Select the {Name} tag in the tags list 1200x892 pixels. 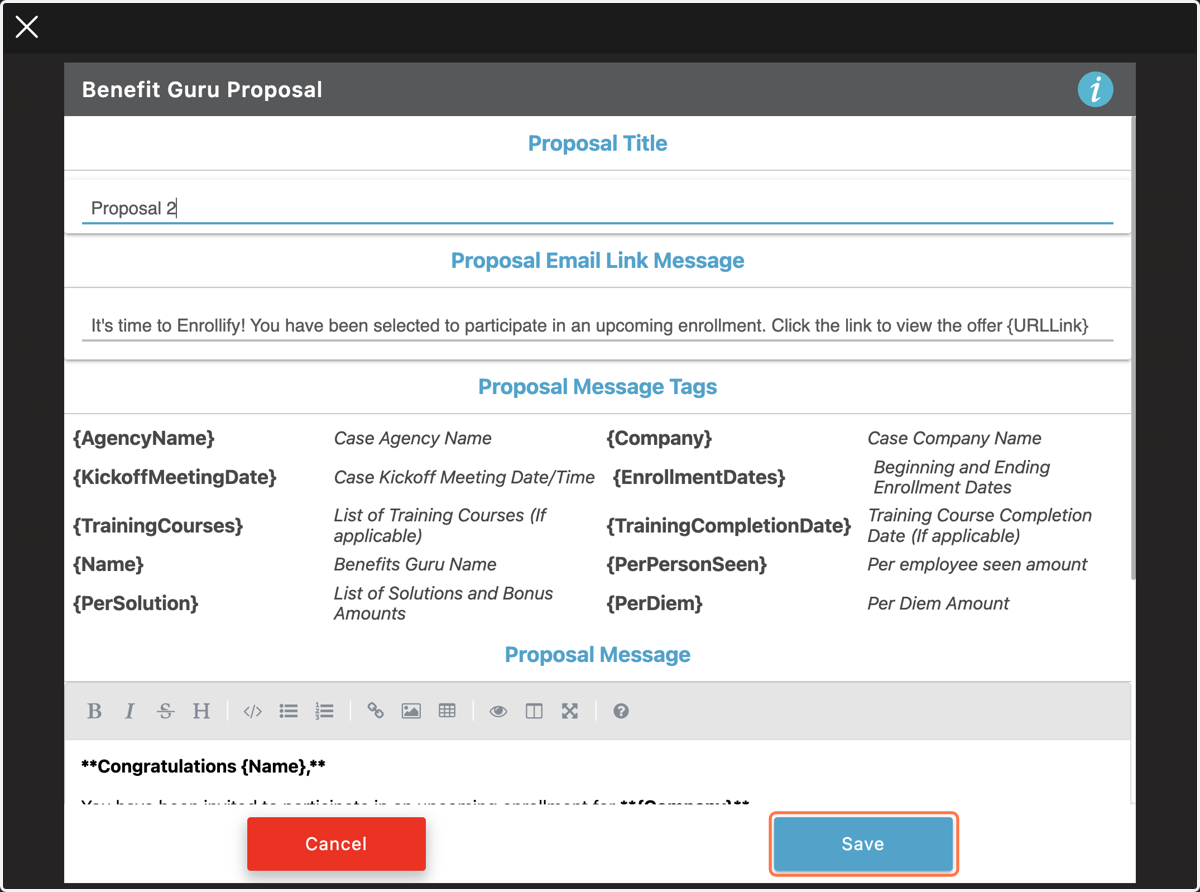pyautogui.click(x=108, y=564)
